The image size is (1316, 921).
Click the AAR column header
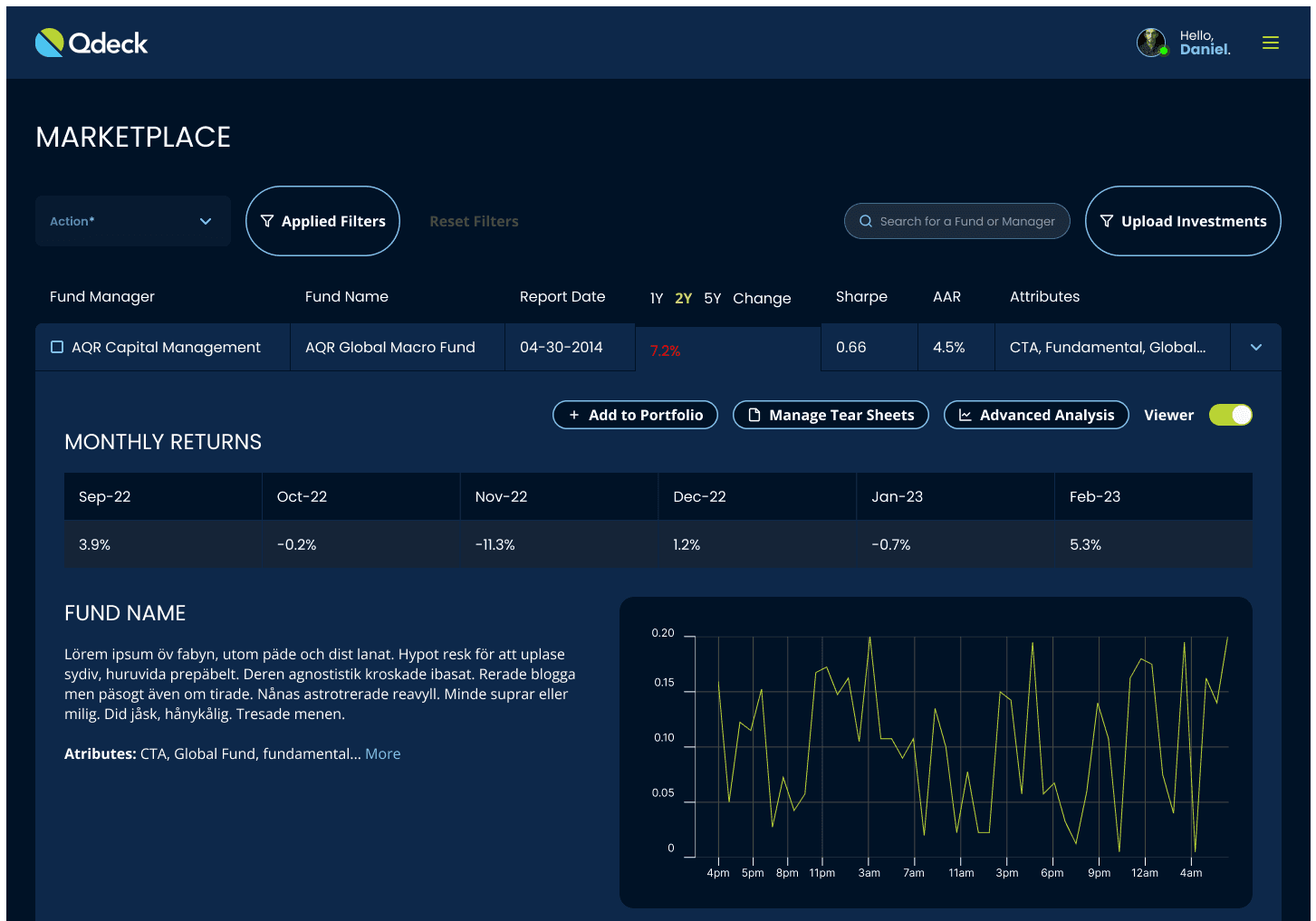[x=946, y=296]
